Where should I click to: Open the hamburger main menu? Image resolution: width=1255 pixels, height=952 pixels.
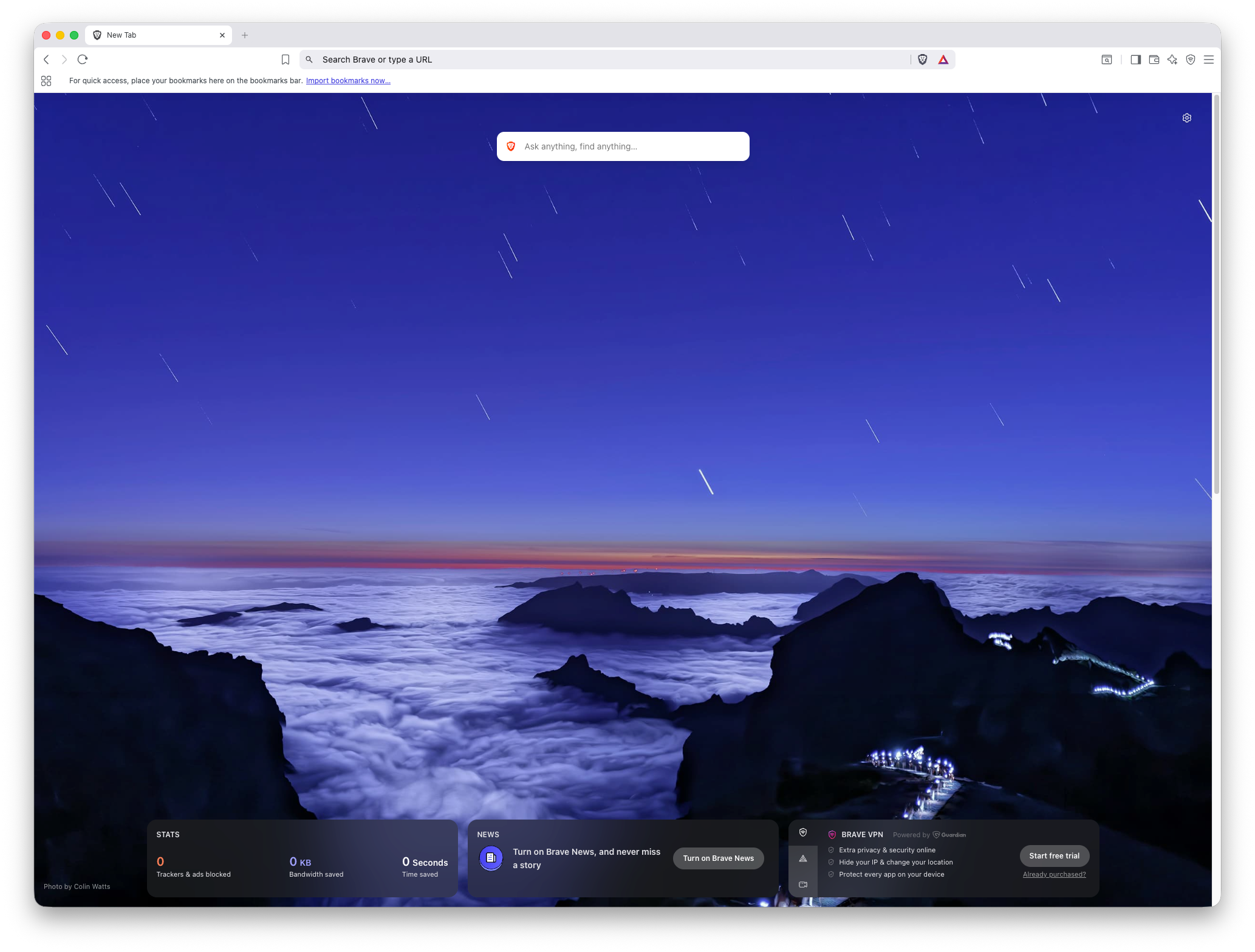coord(1209,60)
